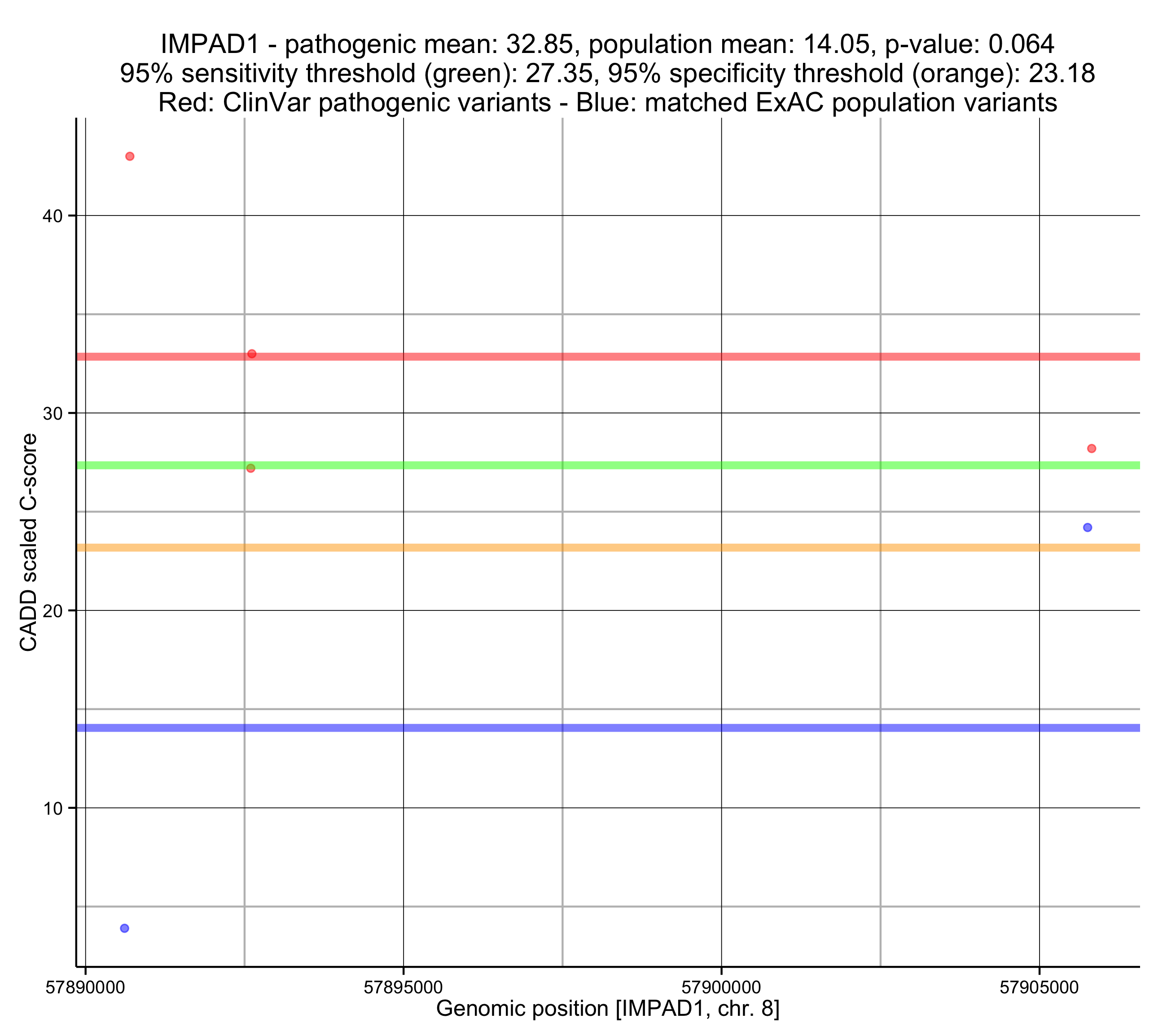Click the 'CADD scaled C-score' y-axis title
Image resolution: width=1167 pixels, height=1036 pixels.
click(29, 542)
